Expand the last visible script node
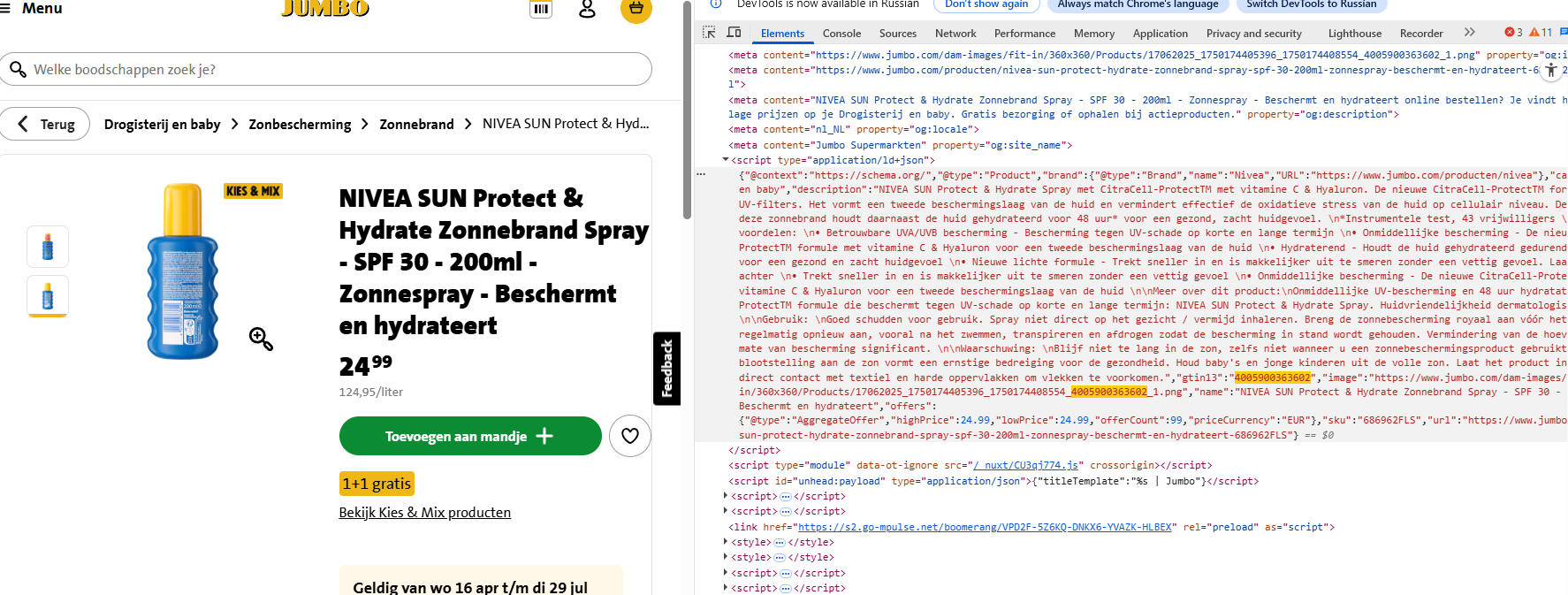 (727, 588)
